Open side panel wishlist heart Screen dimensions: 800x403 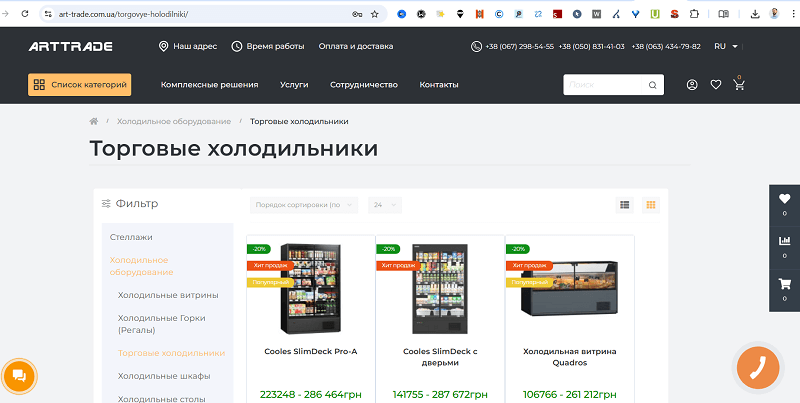pyautogui.click(x=785, y=199)
